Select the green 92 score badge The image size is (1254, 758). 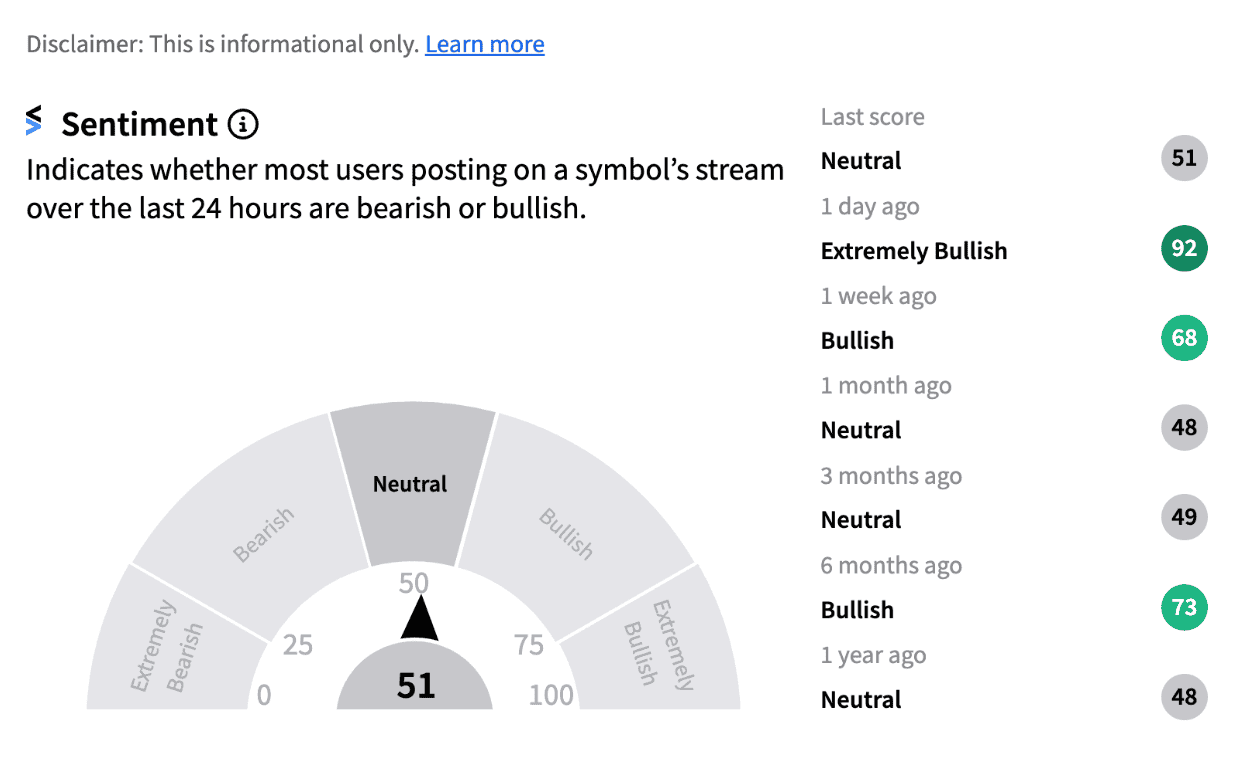tap(1183, 248)
